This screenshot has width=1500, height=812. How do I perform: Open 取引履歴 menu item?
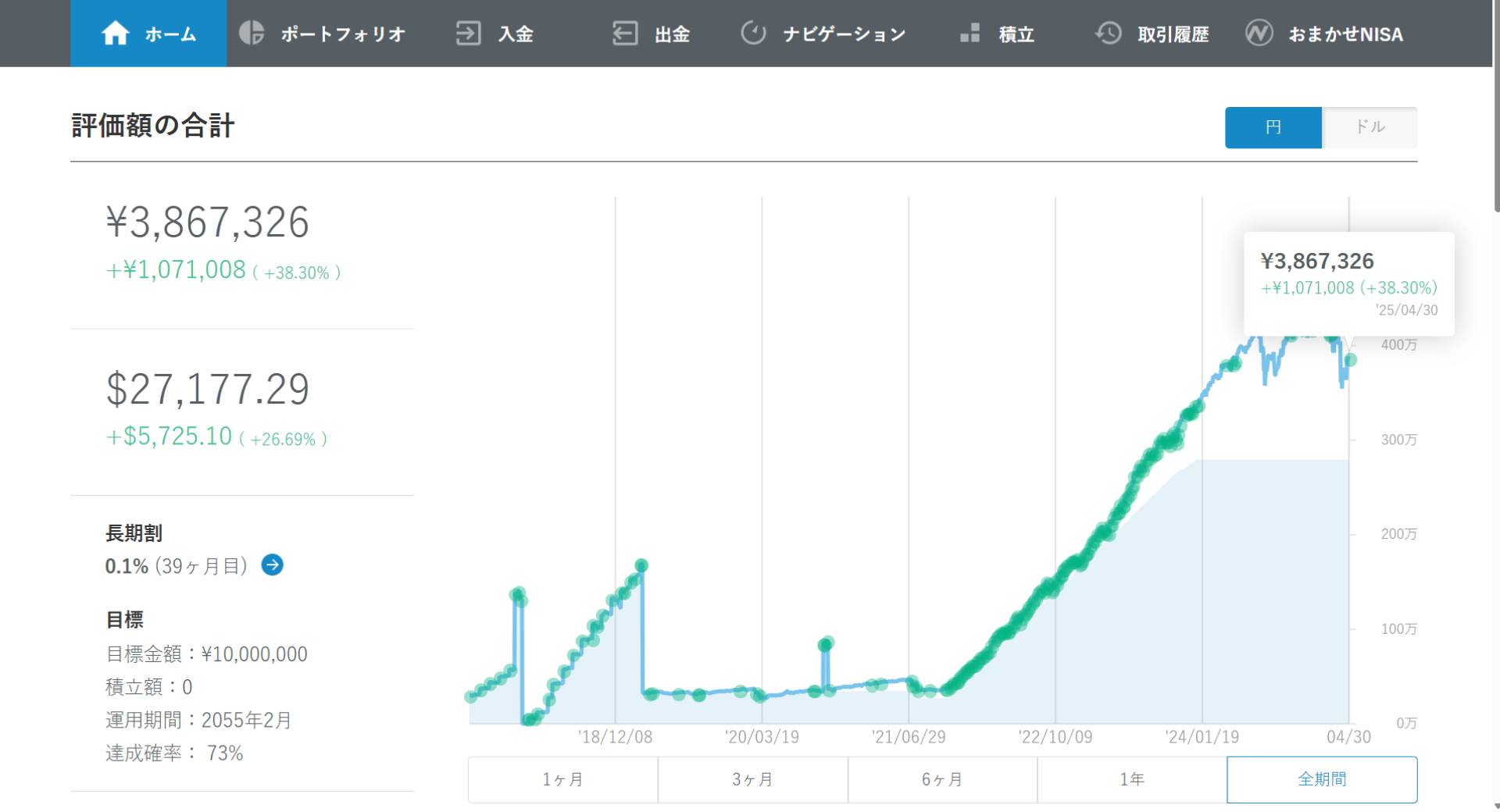coord(1173,34)
